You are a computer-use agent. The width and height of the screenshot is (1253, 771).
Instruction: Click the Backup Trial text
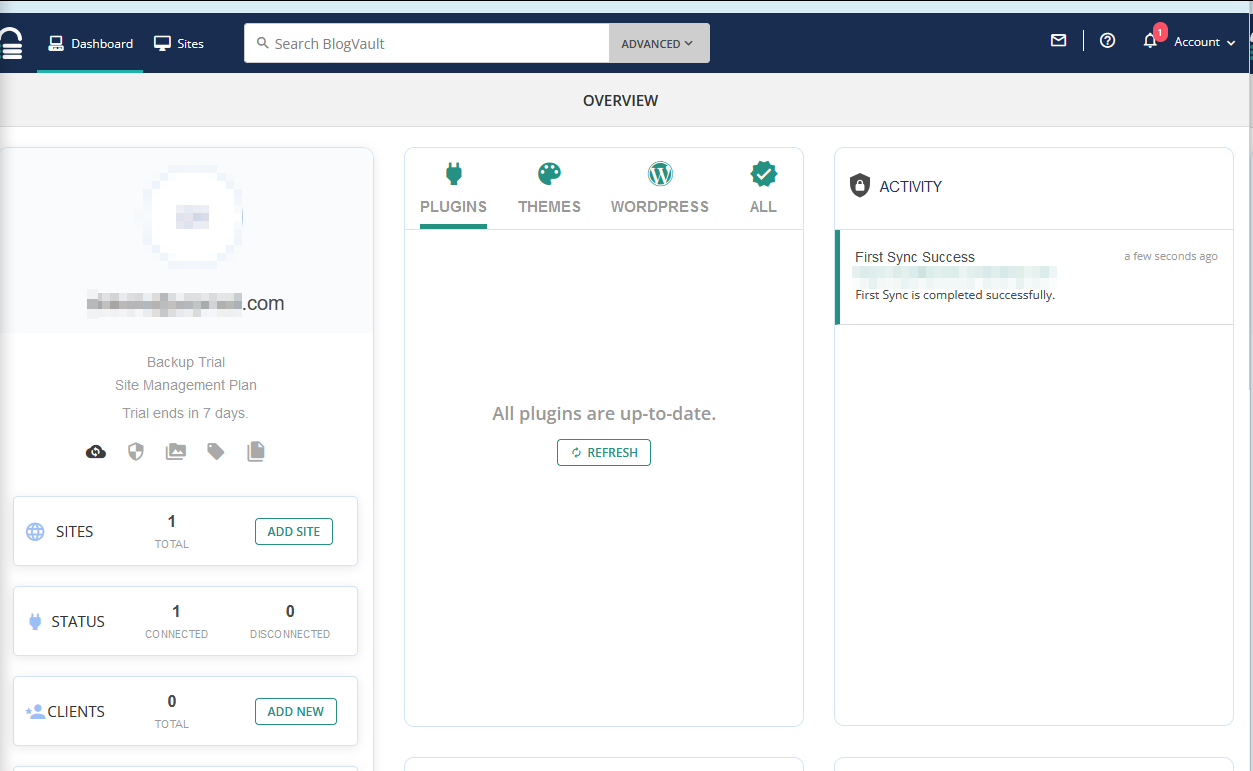186,362
